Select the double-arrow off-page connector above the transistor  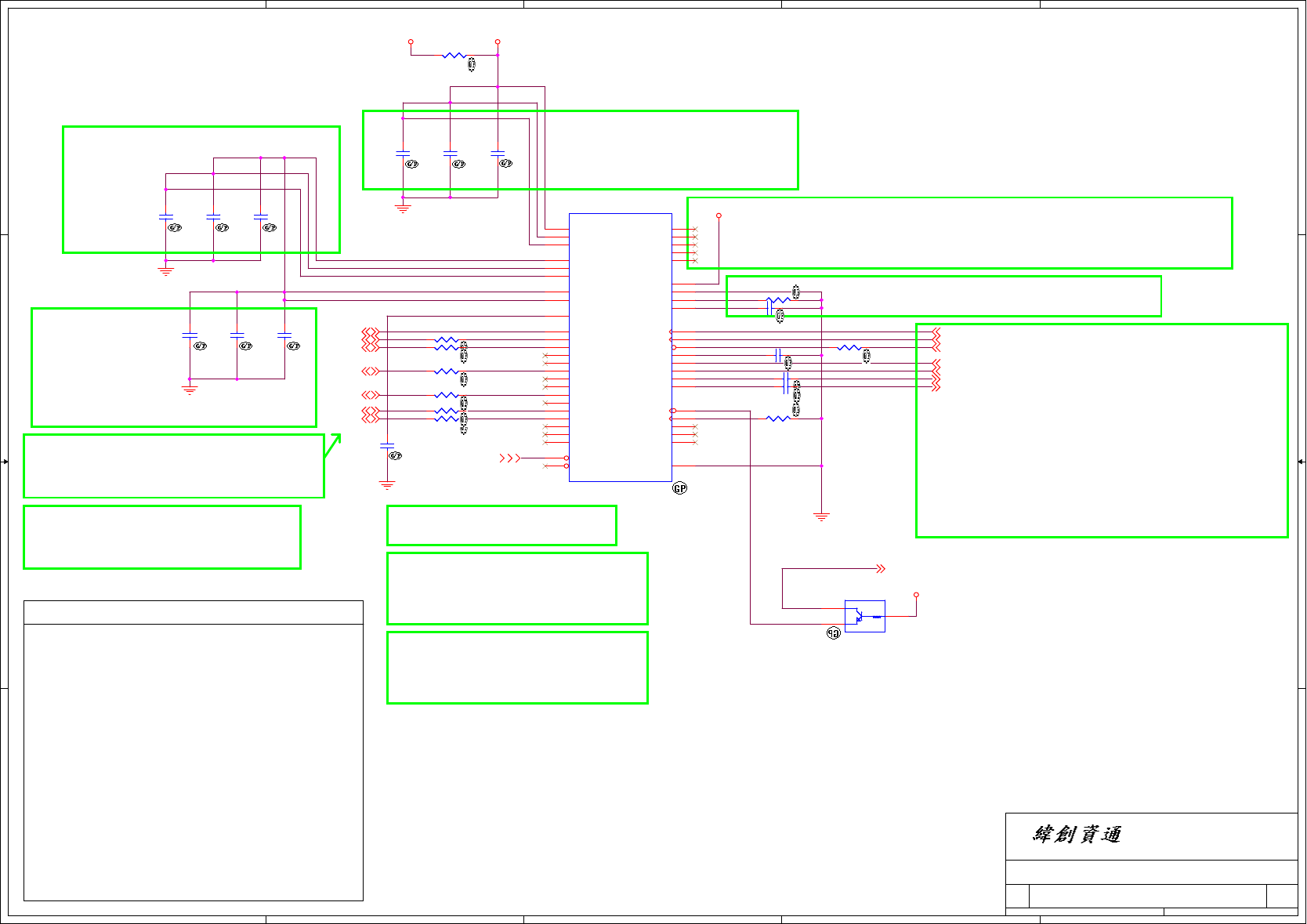tap(881, 569)
